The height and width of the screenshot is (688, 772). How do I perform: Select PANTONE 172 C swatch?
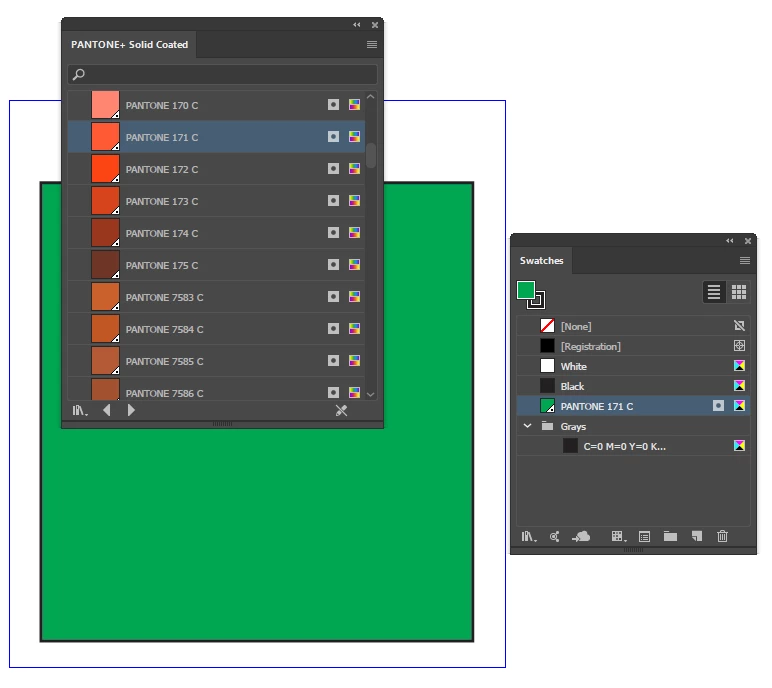[x=216, y=169]
